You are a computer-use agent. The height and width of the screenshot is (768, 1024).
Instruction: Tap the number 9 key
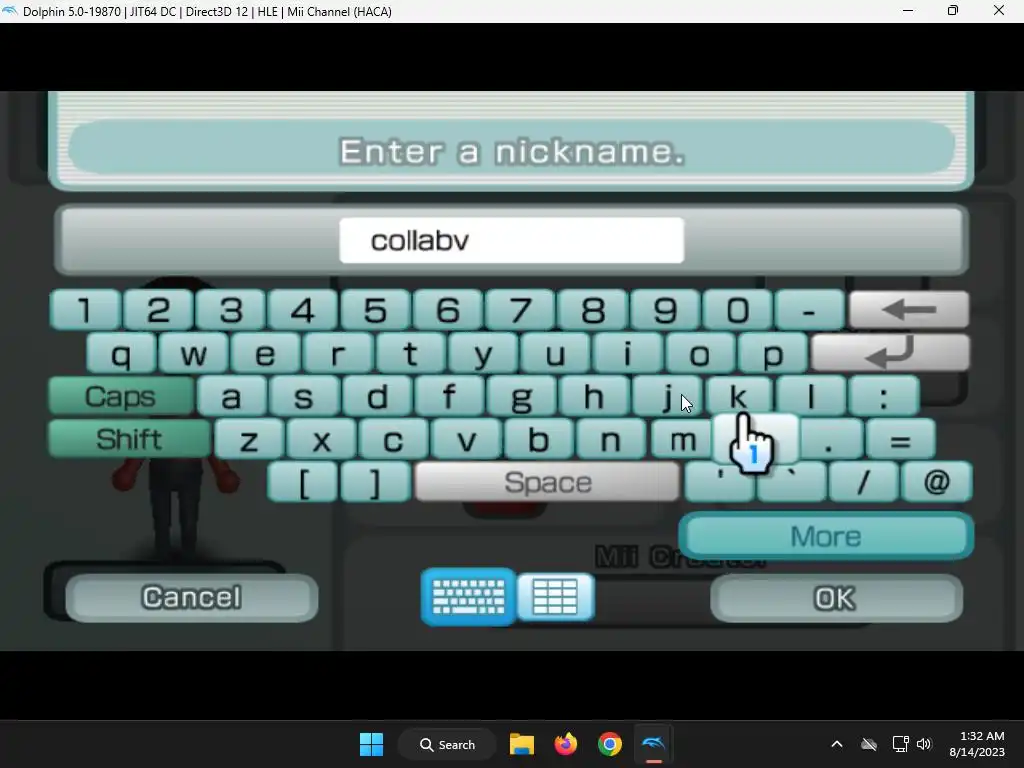(665, 310)
